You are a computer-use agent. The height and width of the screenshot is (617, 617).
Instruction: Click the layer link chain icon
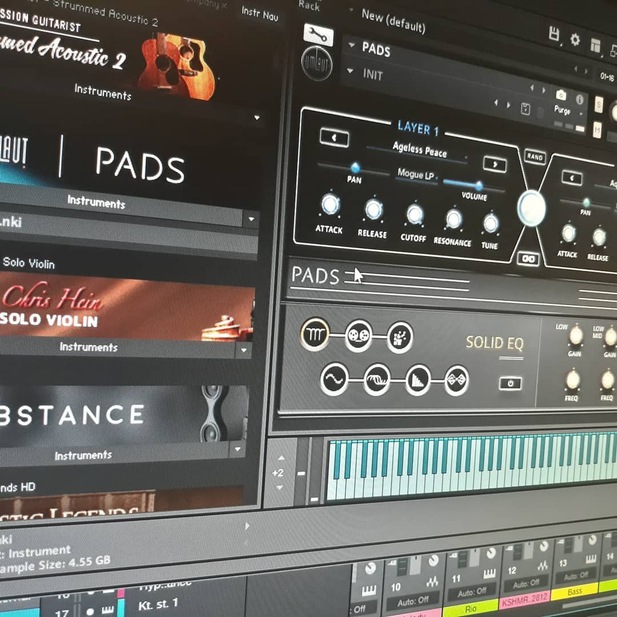point(527,258)
